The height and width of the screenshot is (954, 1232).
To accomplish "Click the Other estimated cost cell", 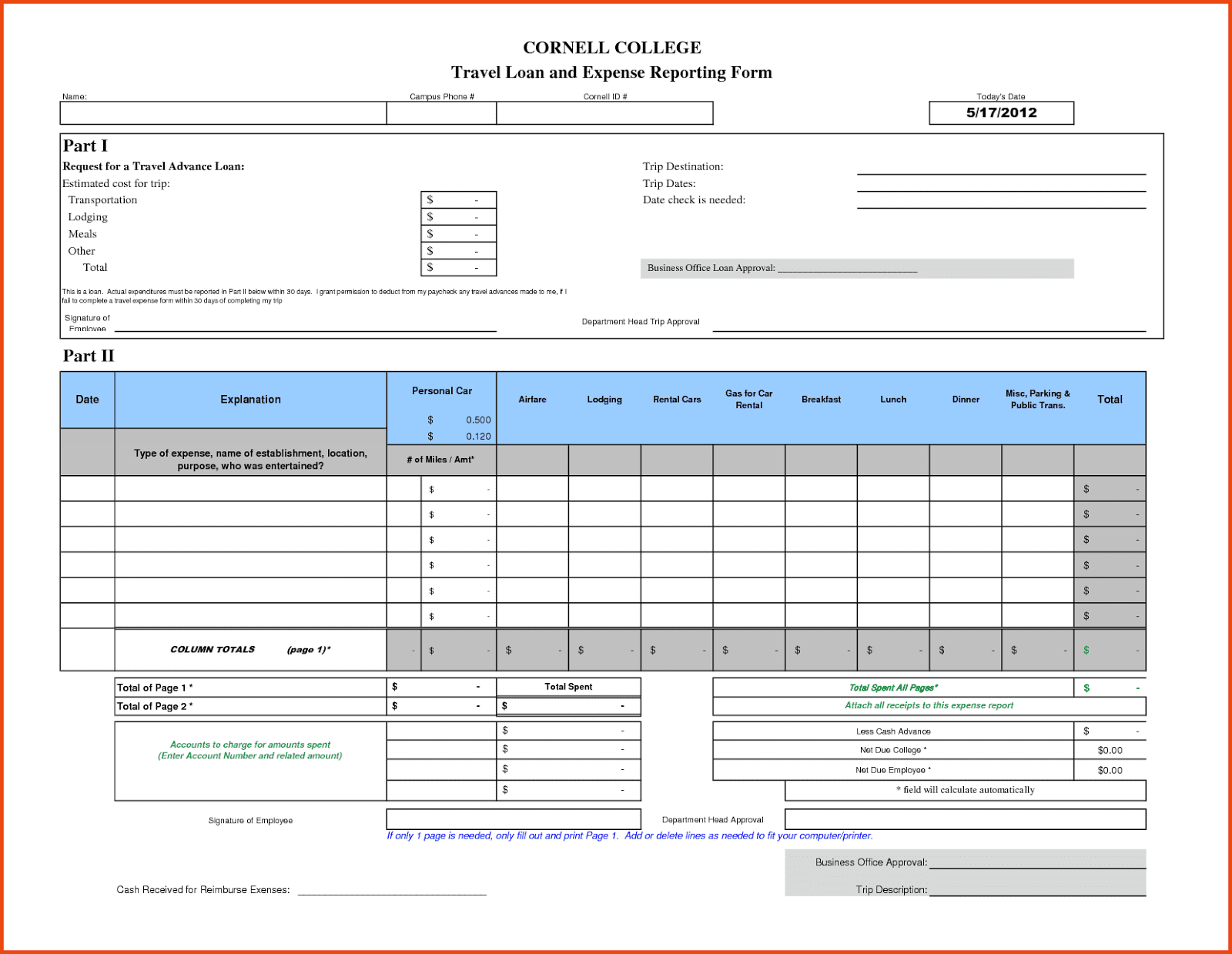I will pos(458,250).
